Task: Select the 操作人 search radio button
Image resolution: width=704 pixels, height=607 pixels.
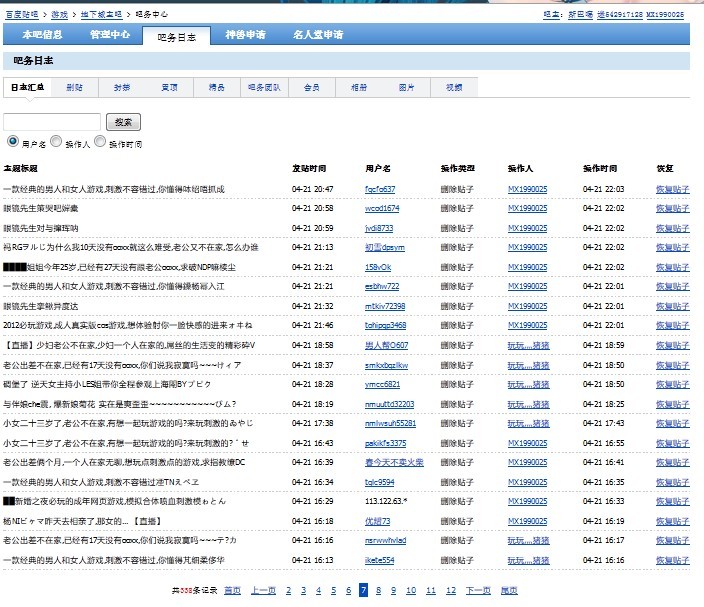Action: tap(56, 141)
